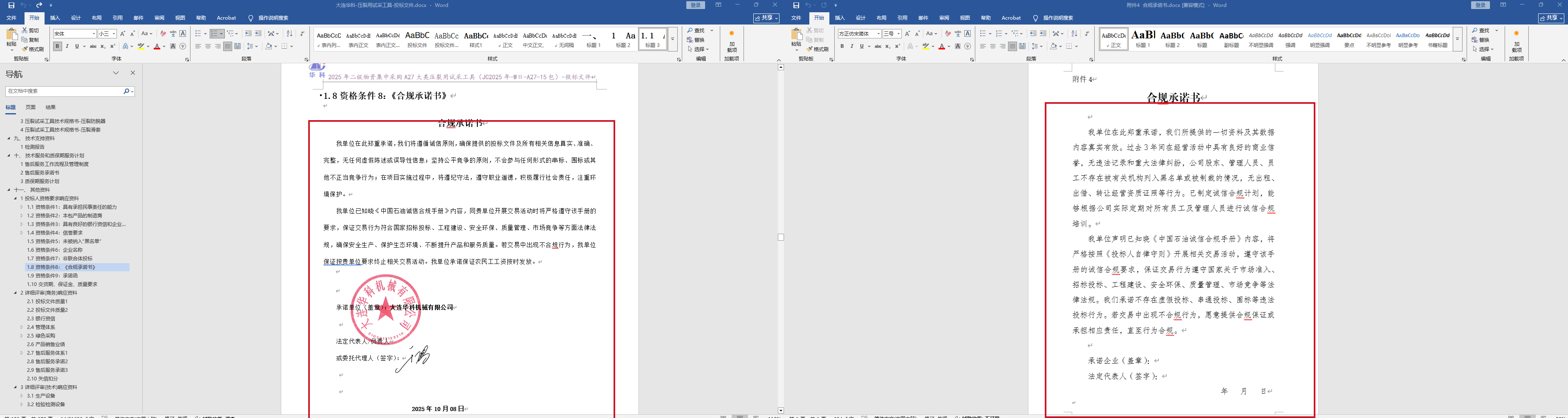Expand 1.1 资格条件1 in navigation pane
This screenshot has height=418, width=1568.
(x=21, y=207)
